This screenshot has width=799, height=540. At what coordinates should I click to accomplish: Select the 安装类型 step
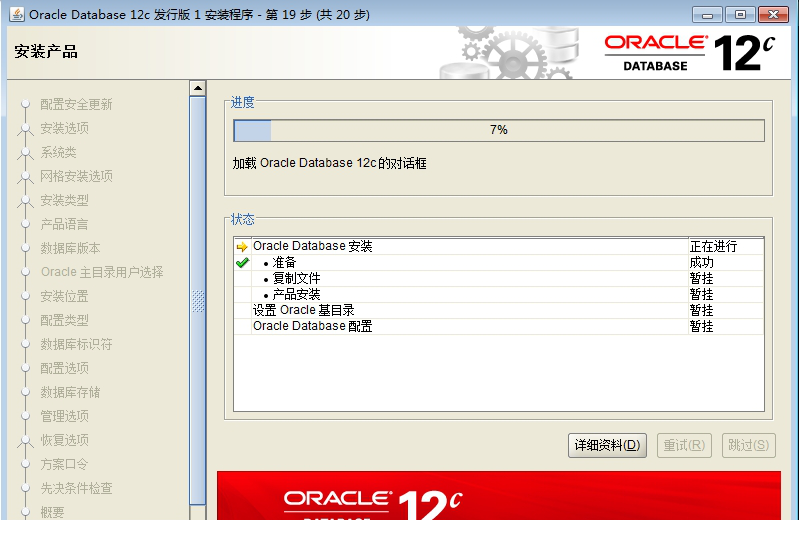pyautogui.click(x=64, y=200)
